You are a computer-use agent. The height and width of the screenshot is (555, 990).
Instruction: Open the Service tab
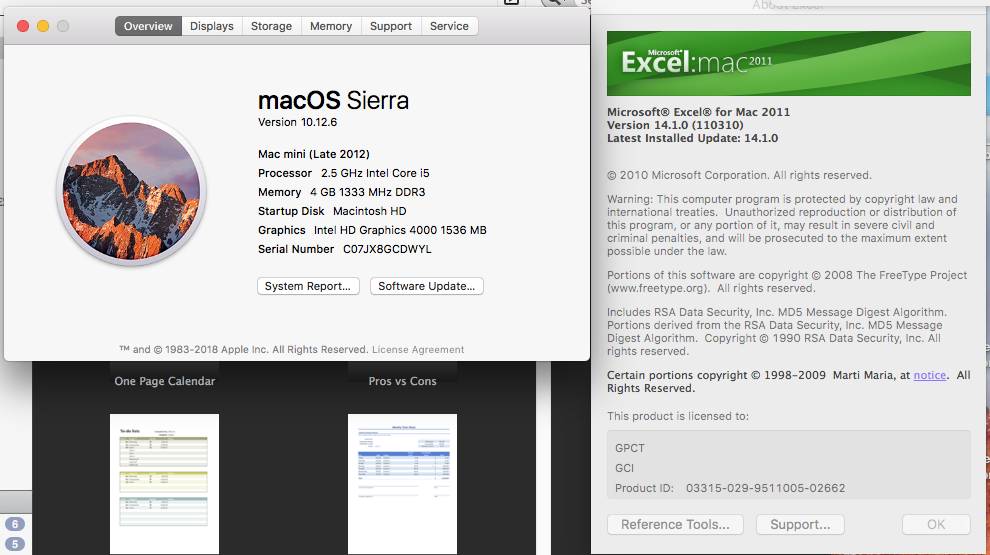click(x=449, y=26)
